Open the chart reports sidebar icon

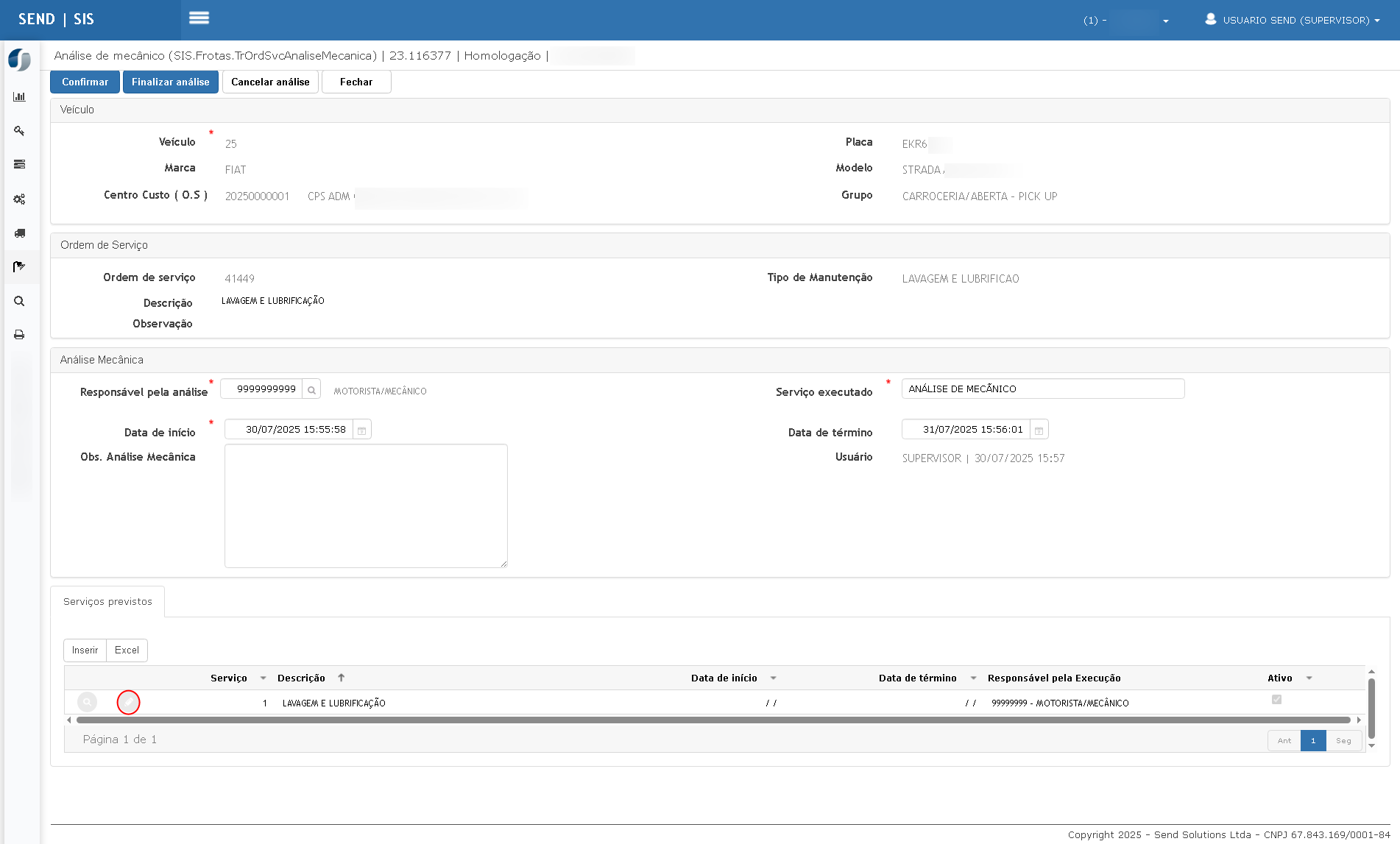pyautogui.click(x=20, y=96)
